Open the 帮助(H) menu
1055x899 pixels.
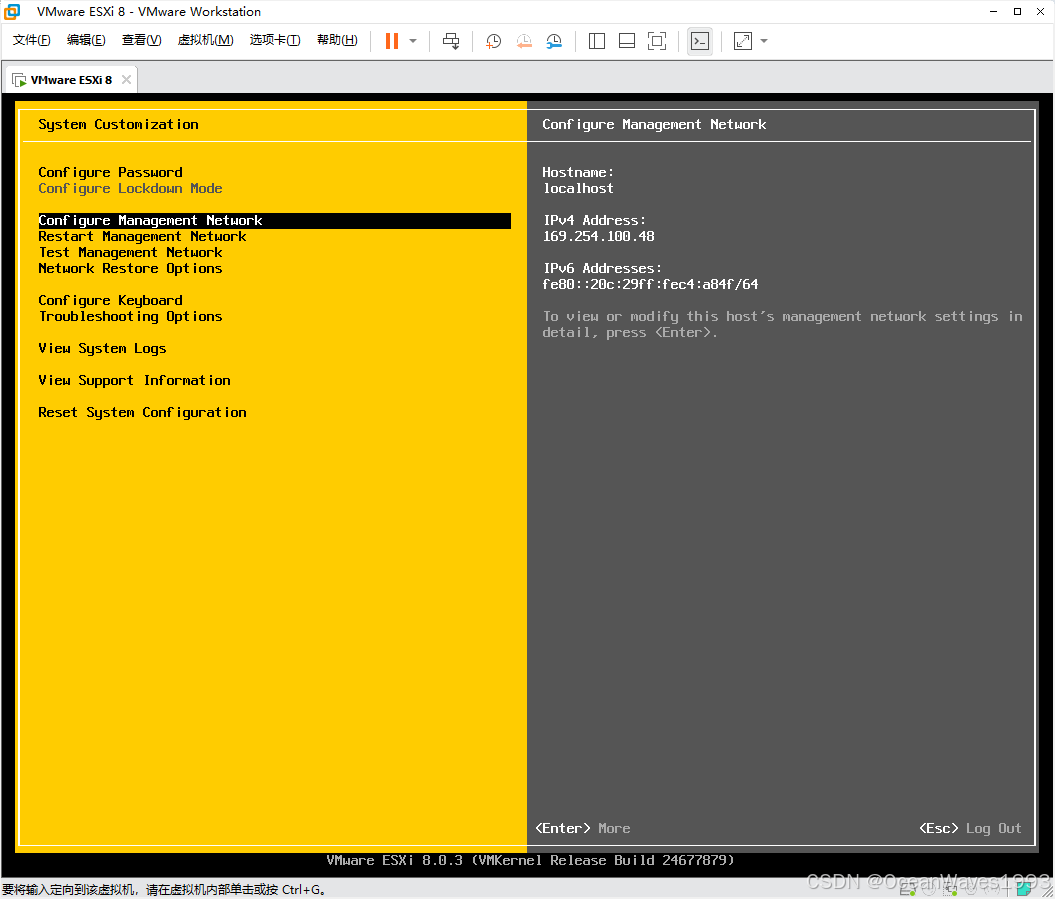click(x=337, y=40)
